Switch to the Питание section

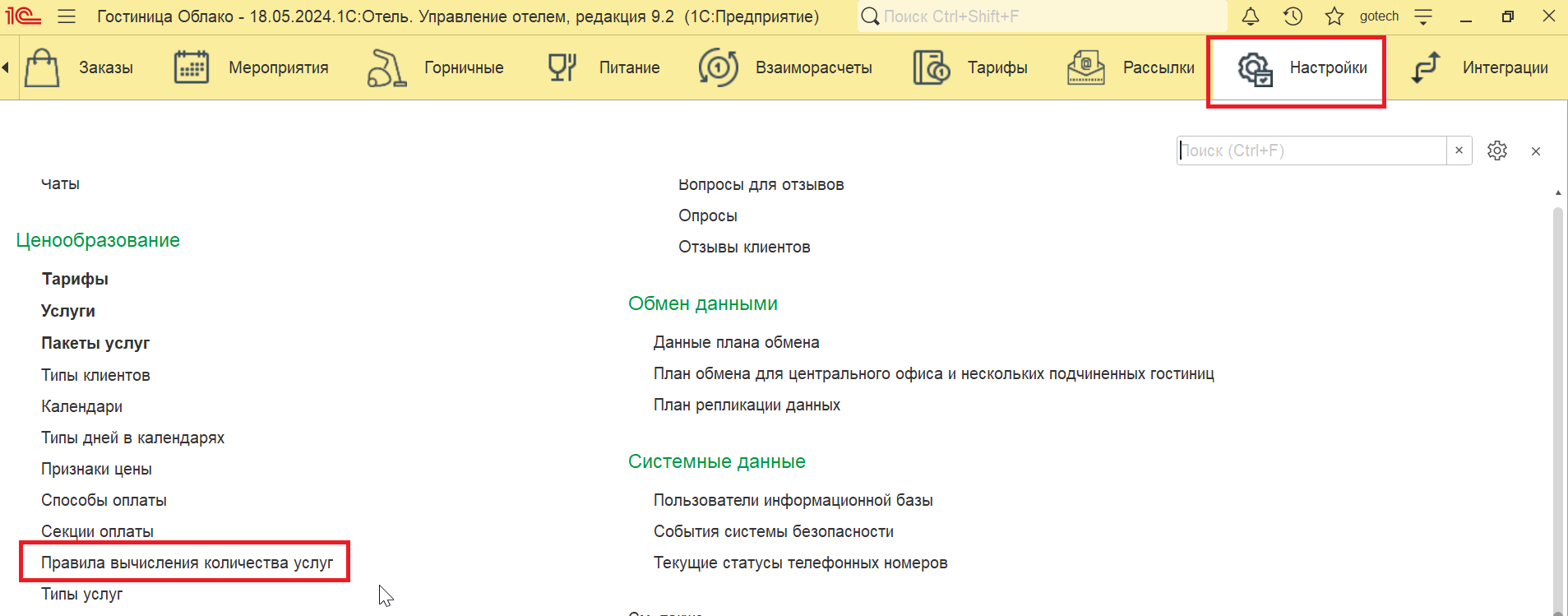click(x=630, y=67)
